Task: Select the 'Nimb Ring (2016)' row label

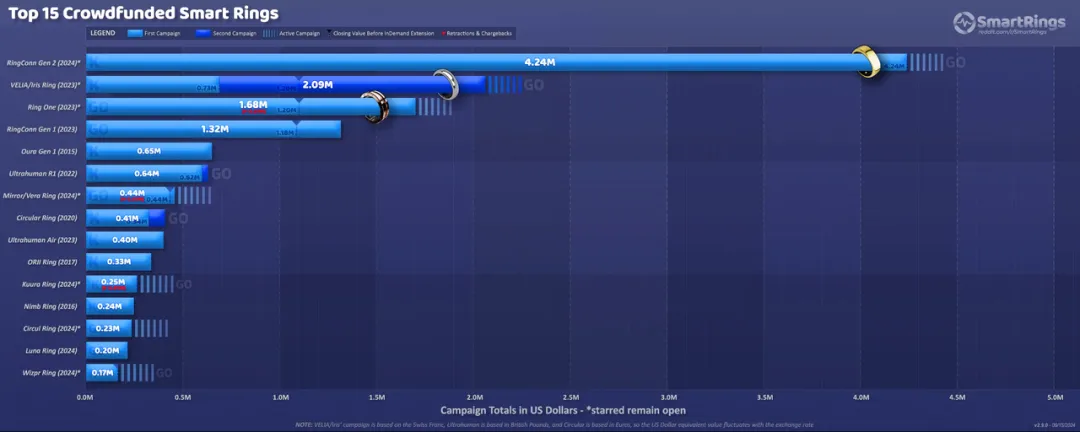Action: click(52, 306)
